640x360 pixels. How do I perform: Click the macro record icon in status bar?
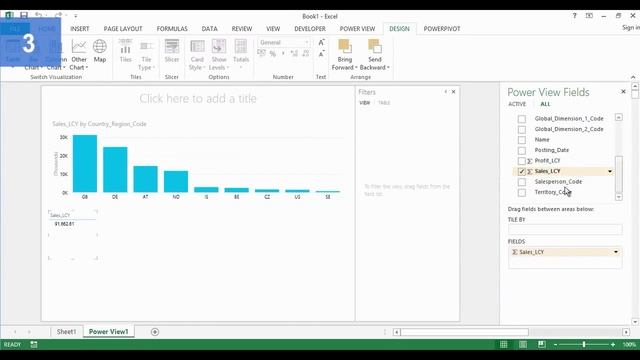(x=34, y=344)
